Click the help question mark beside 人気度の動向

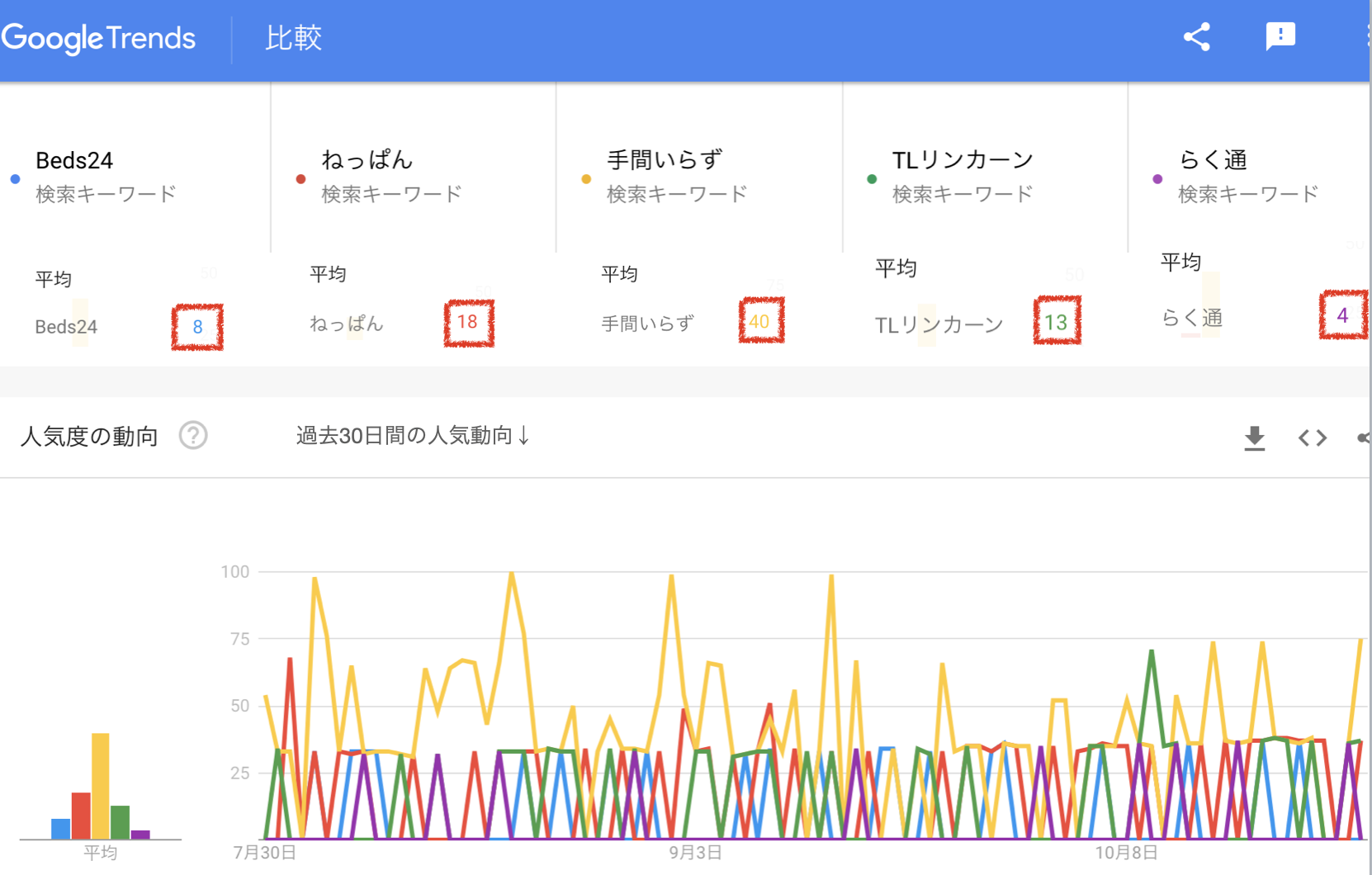point(193,435)
